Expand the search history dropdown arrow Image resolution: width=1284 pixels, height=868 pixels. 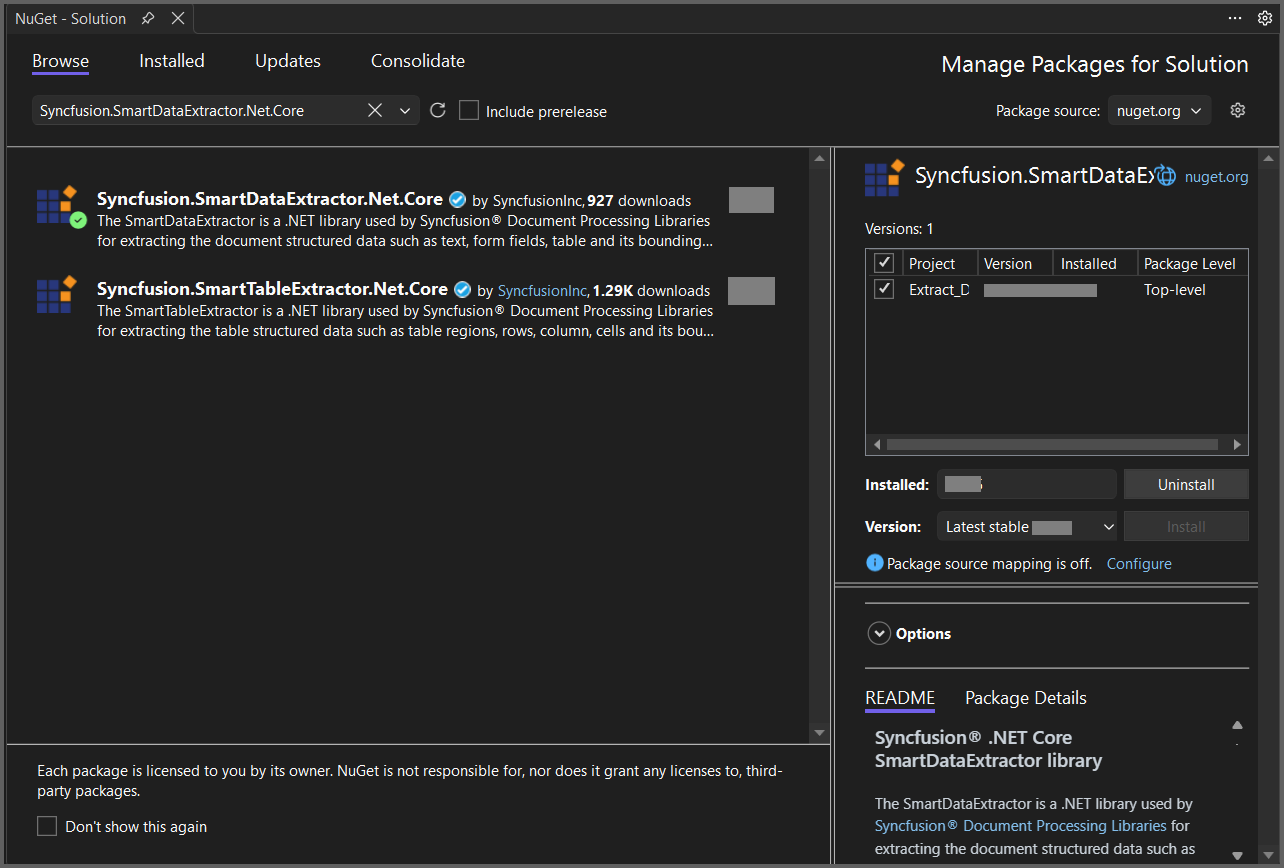pos(405,111)
